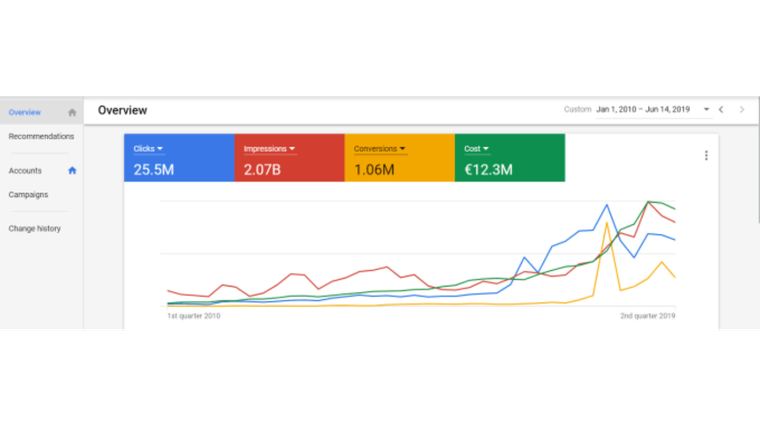Open Accounts in the sidebar
The image size is (760, 427).
coord(25,170)
